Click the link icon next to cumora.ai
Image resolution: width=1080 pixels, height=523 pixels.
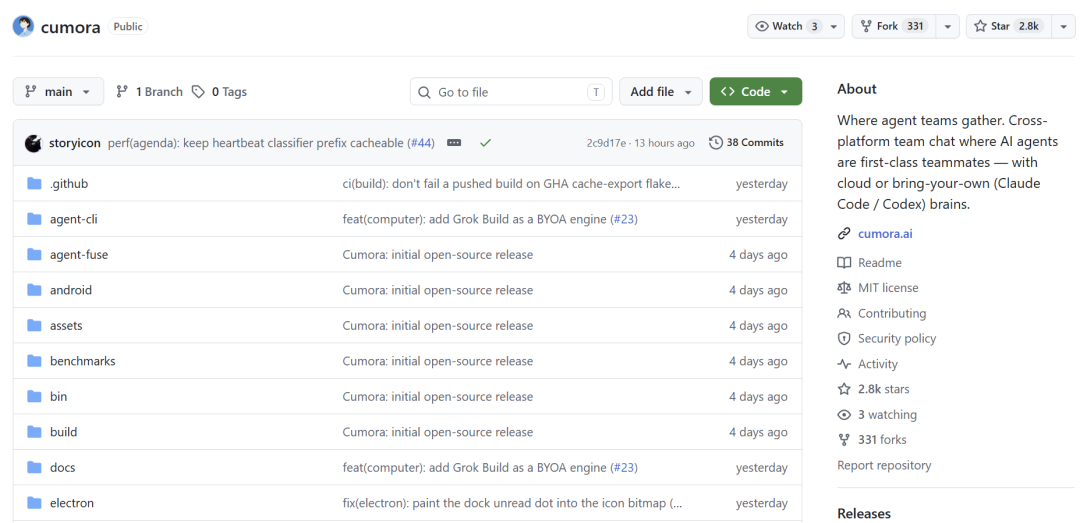844,234
